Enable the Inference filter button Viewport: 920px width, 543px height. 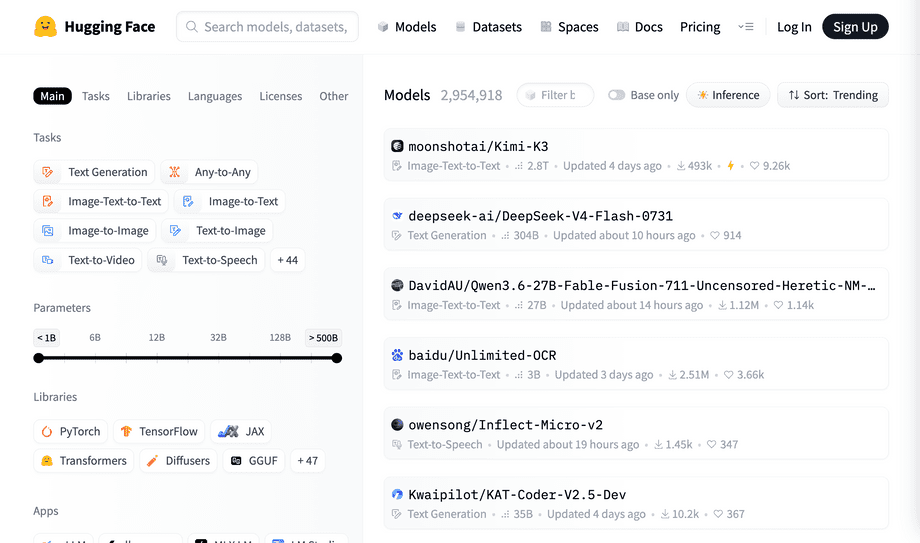[728, 95]
